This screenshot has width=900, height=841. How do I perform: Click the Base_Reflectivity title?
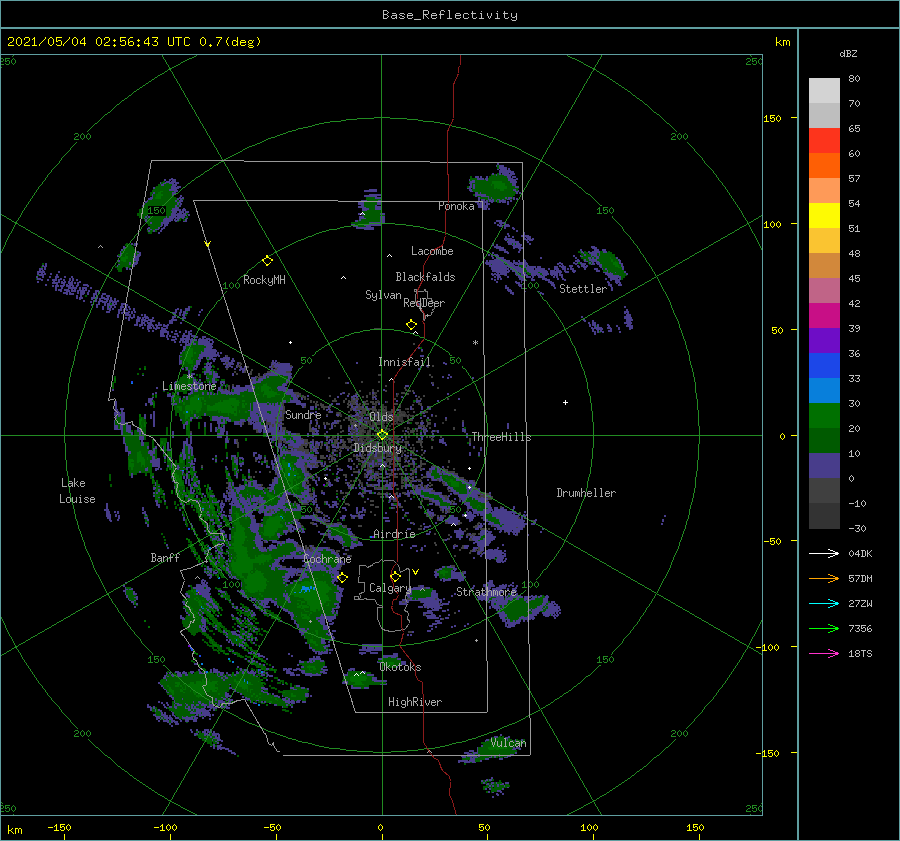450,15
